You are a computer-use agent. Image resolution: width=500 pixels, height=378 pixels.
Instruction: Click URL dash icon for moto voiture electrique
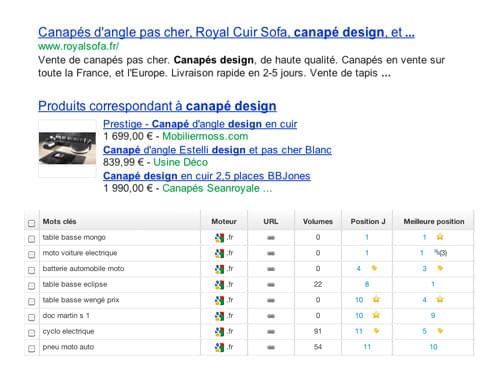click(271, 253)
